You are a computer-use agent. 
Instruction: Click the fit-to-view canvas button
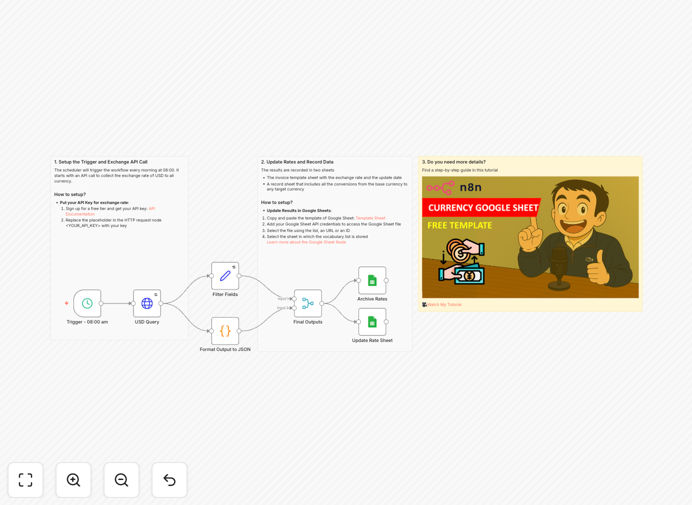tap(26, 480)
